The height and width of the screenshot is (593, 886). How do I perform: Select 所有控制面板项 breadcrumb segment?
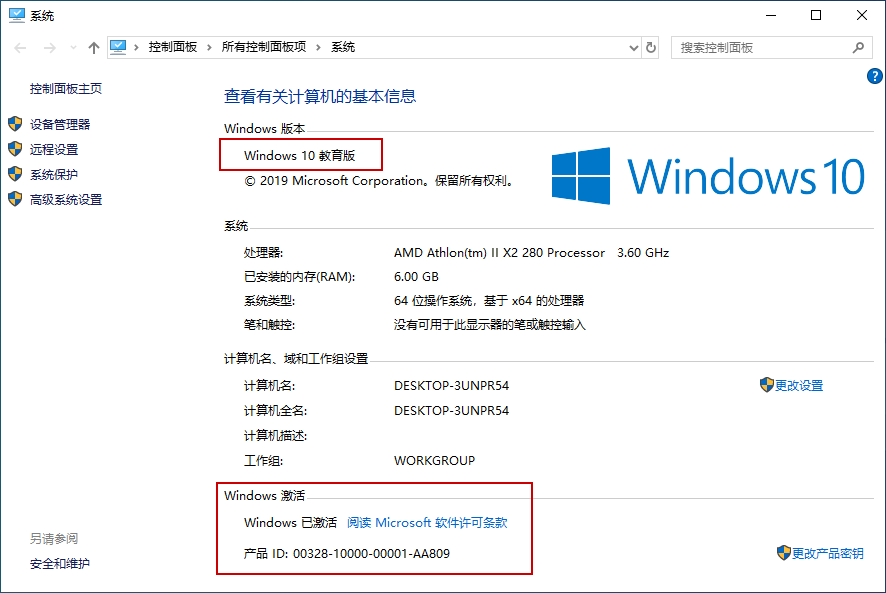point(263,47)
